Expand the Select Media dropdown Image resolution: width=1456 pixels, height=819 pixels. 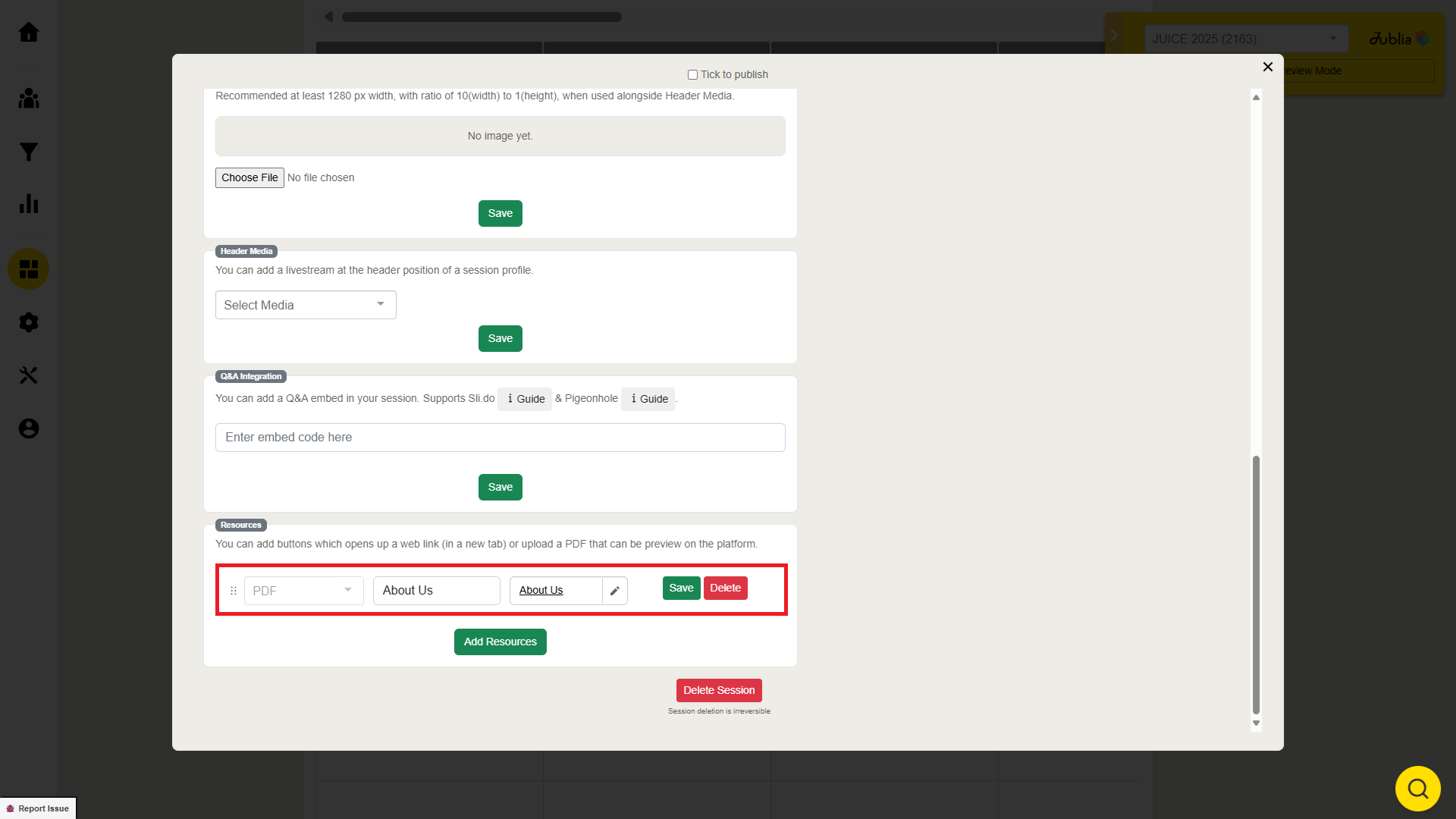pos(306,305)
